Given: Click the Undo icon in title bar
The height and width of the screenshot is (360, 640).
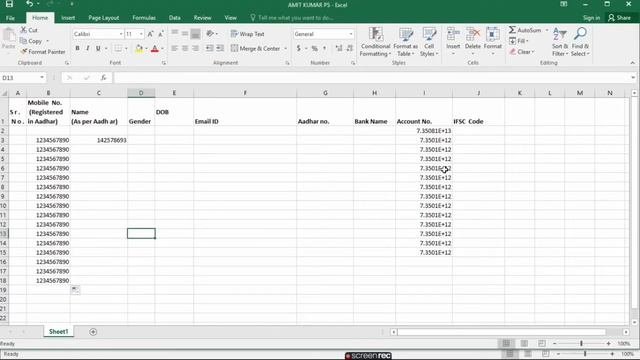Looking at the screenshot, I should (x=29, y=4).
